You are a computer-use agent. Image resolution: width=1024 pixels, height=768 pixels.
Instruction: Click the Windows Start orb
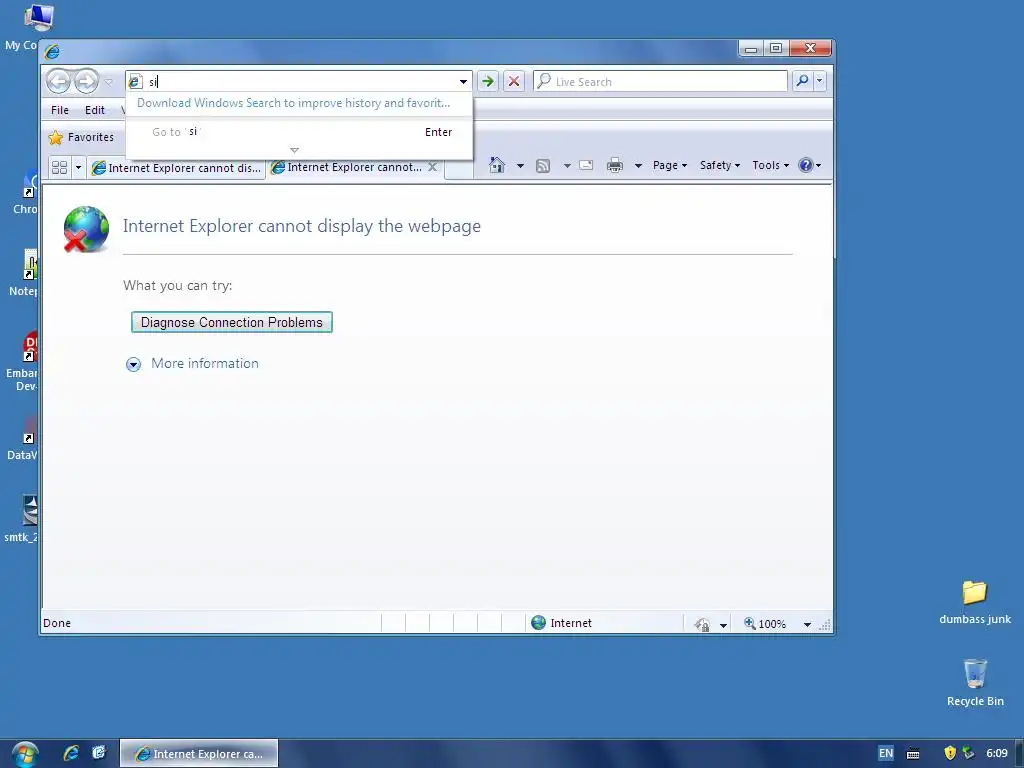tap(24, 754)
